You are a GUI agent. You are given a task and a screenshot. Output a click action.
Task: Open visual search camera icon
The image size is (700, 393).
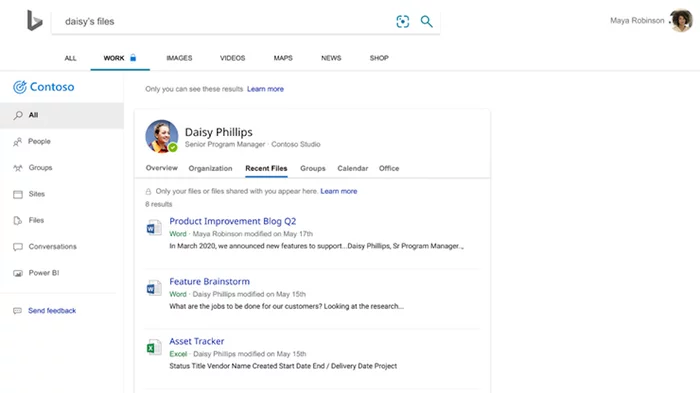click(403, 21)
